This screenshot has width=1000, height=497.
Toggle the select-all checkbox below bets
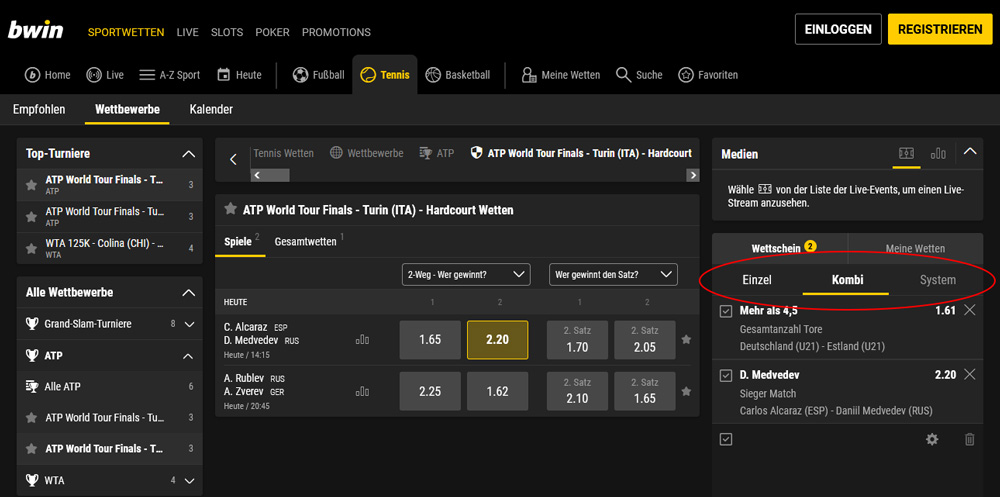[726, 439]
